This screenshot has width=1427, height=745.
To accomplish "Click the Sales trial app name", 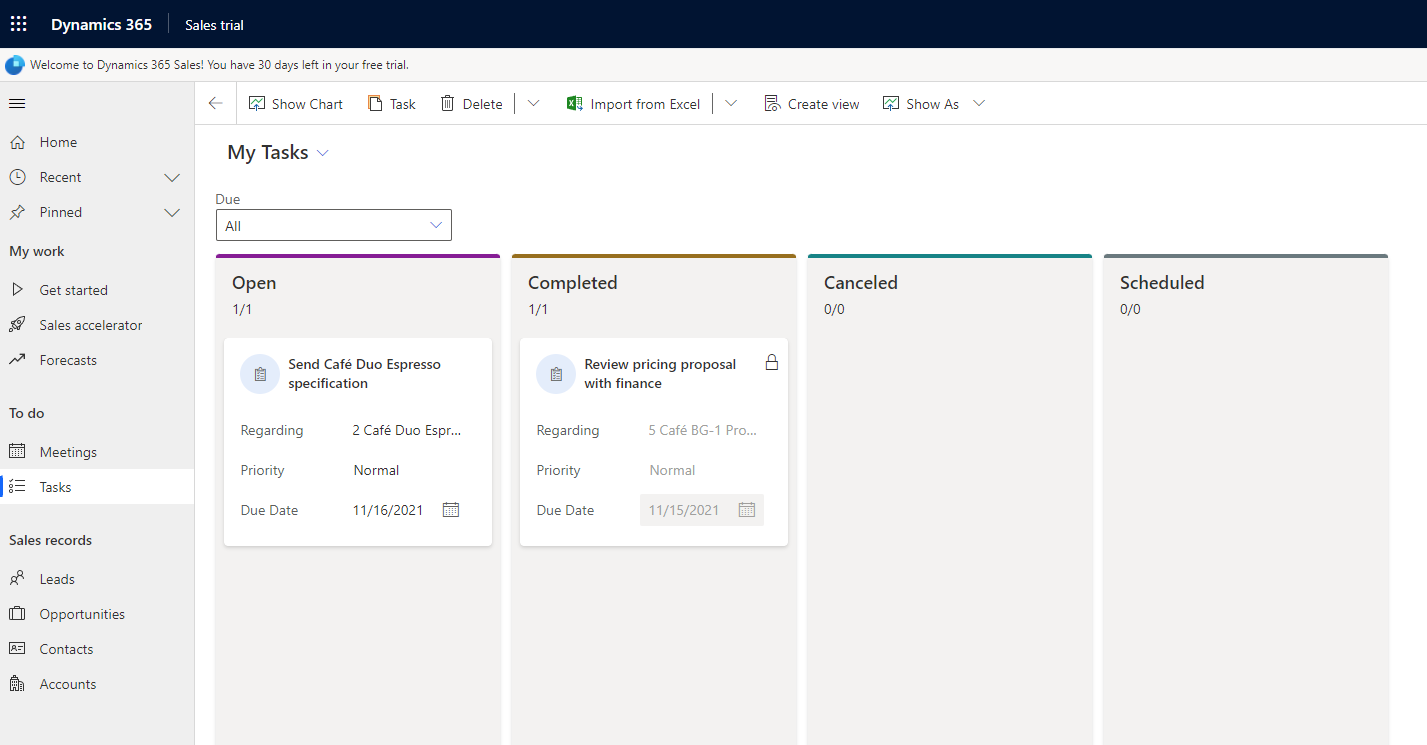I will pos(214,24).
